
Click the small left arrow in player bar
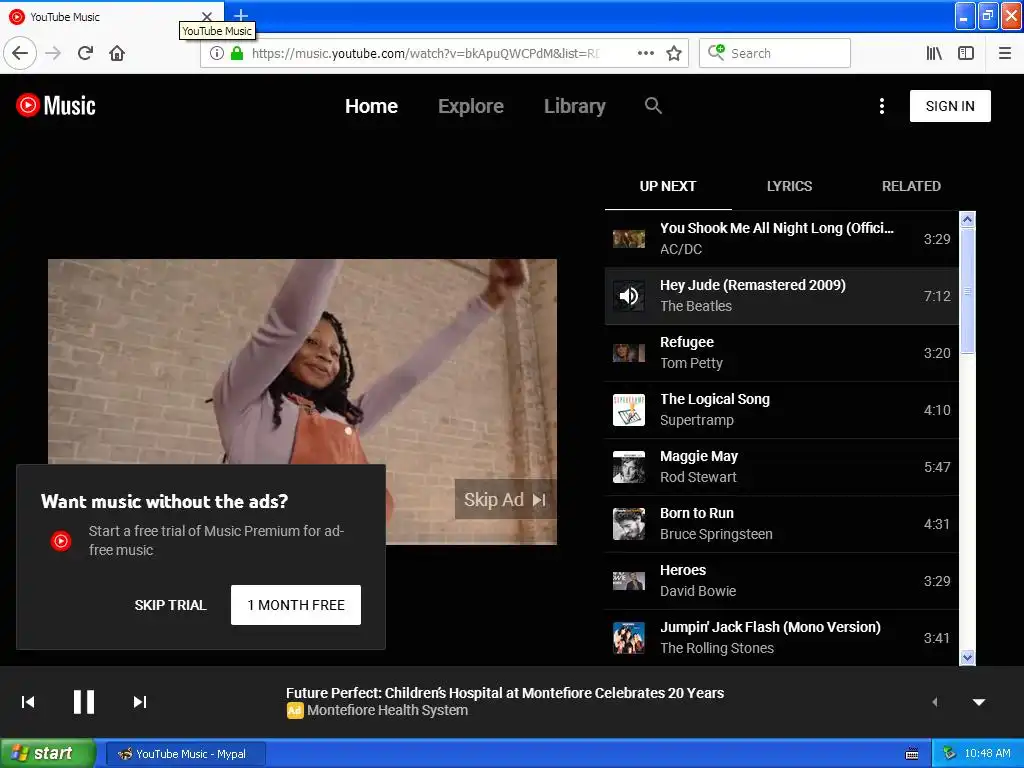(x=935, y=702)
